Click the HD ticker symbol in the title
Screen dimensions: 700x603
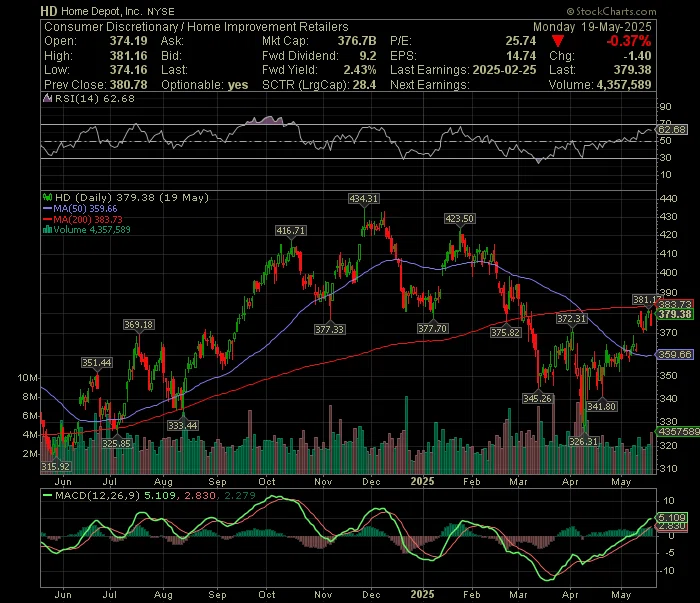coord(49,11)
